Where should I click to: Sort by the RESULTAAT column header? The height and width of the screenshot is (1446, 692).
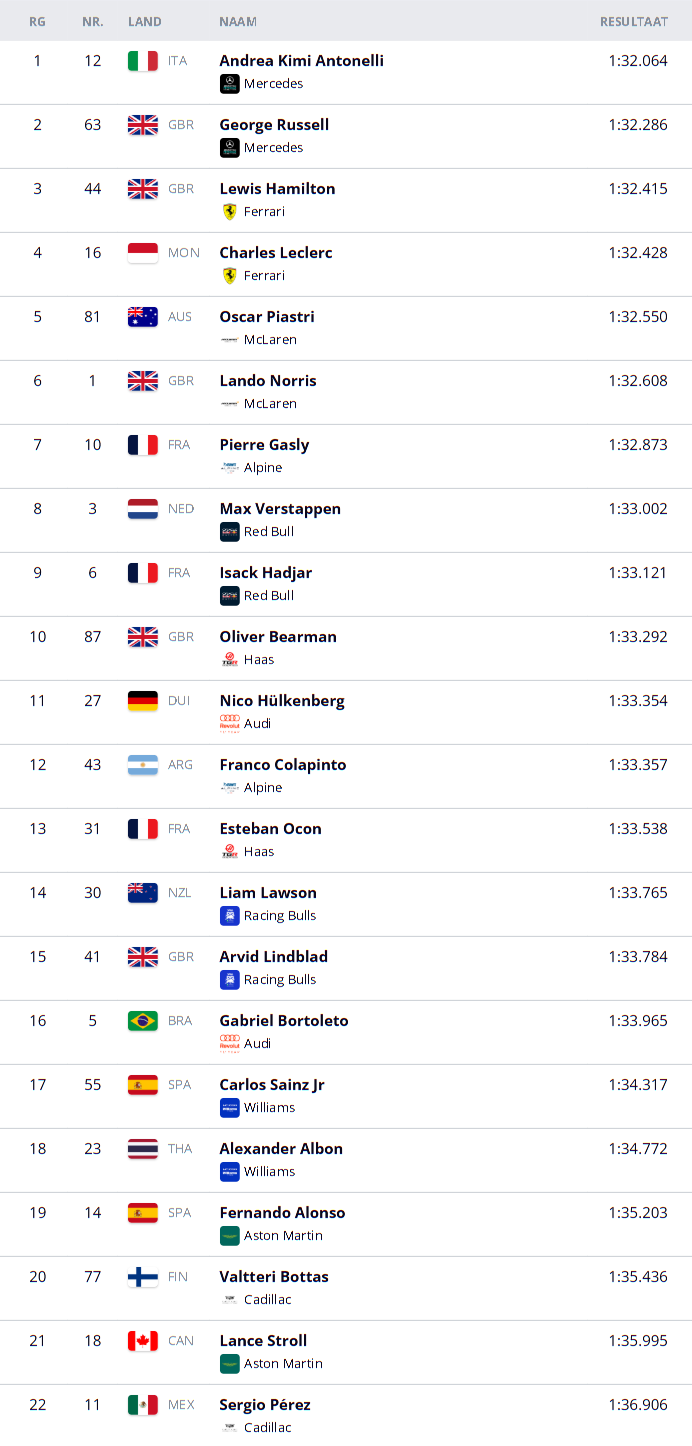pos(634,21)
